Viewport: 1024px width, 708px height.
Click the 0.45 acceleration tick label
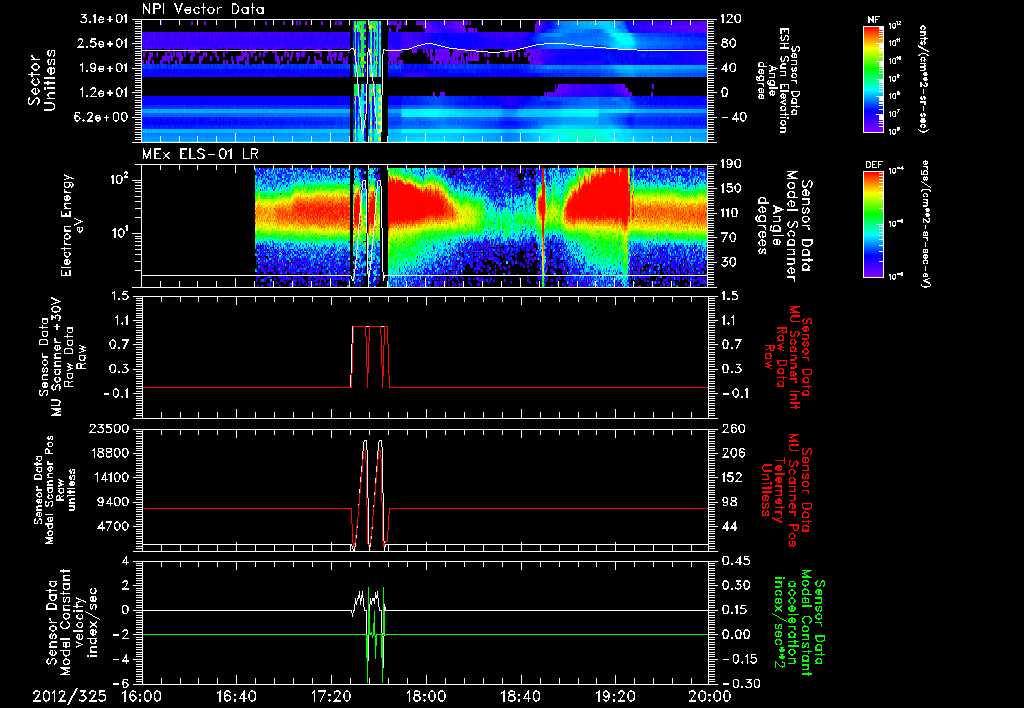(735, 561)
